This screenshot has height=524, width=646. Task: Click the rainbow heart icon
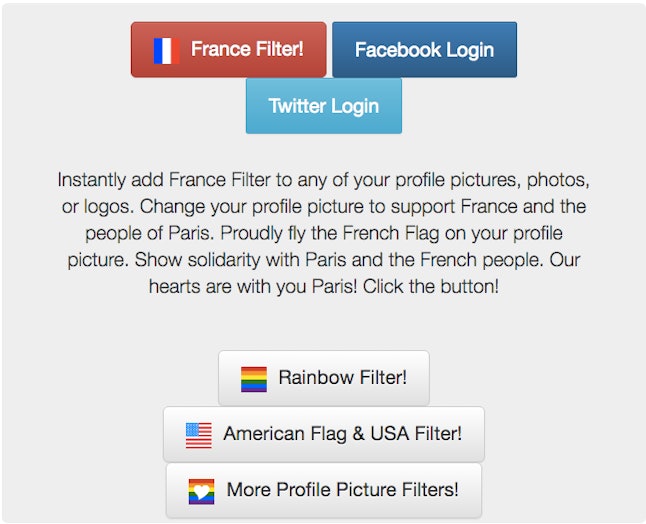click(x=201, y=491)
